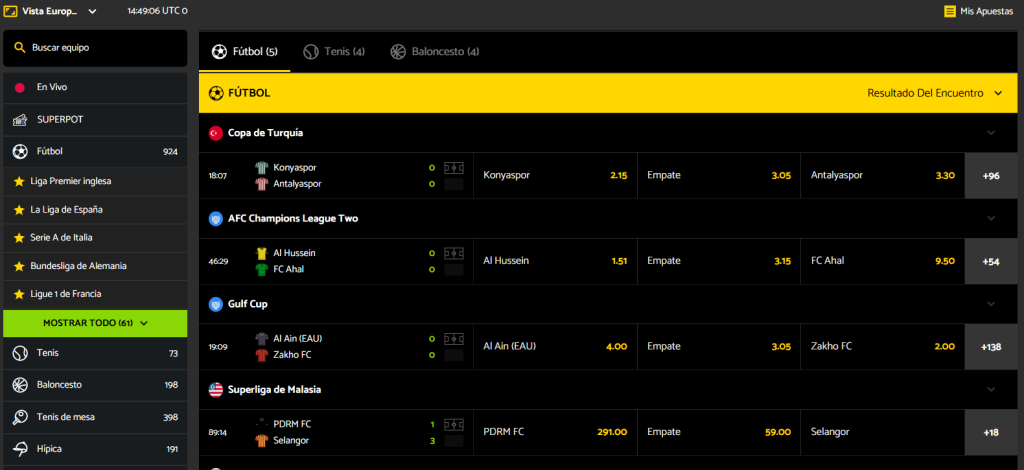Viewport: 1024px width, 470px height.
Task: Click the Mis Apuestas list icon
Action: pyautogui.click(x=950, y=11)
